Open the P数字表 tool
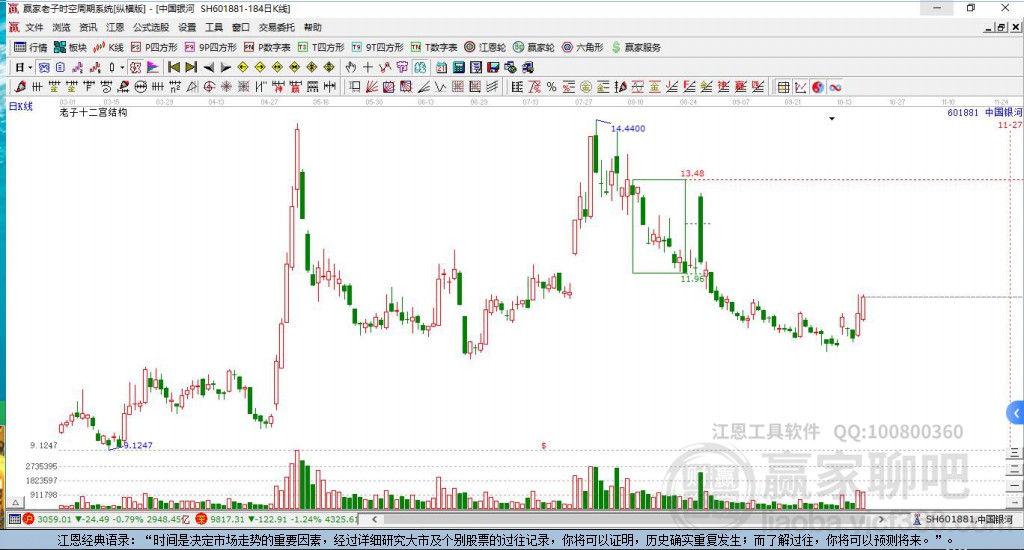The image size is (1024, 550). pos(267,47)
